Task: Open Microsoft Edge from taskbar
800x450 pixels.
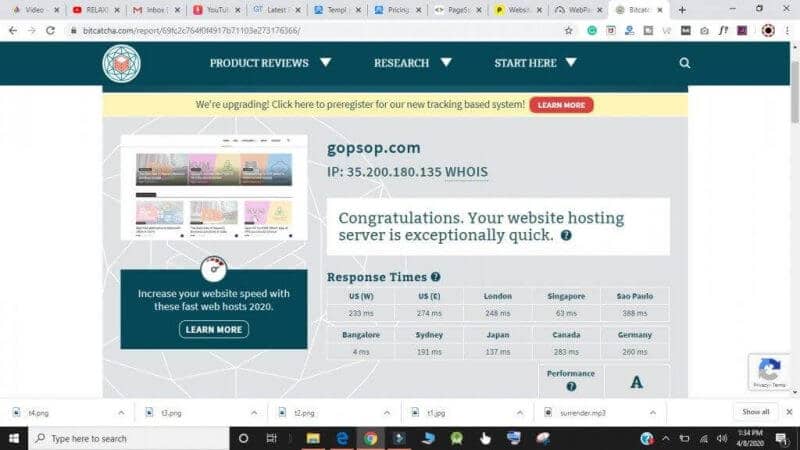Action: (342, 438)
